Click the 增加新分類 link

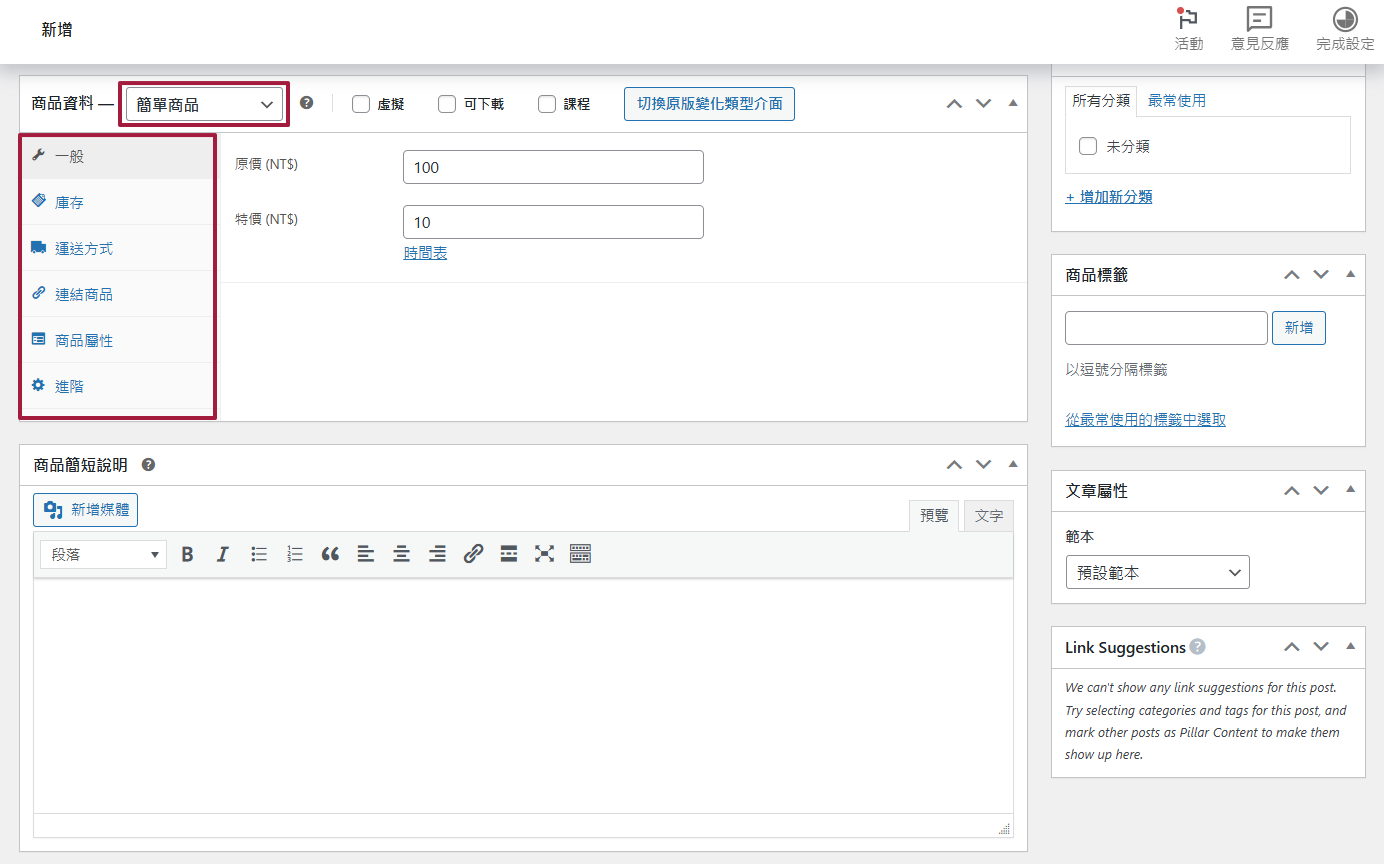click(1108, 197)
